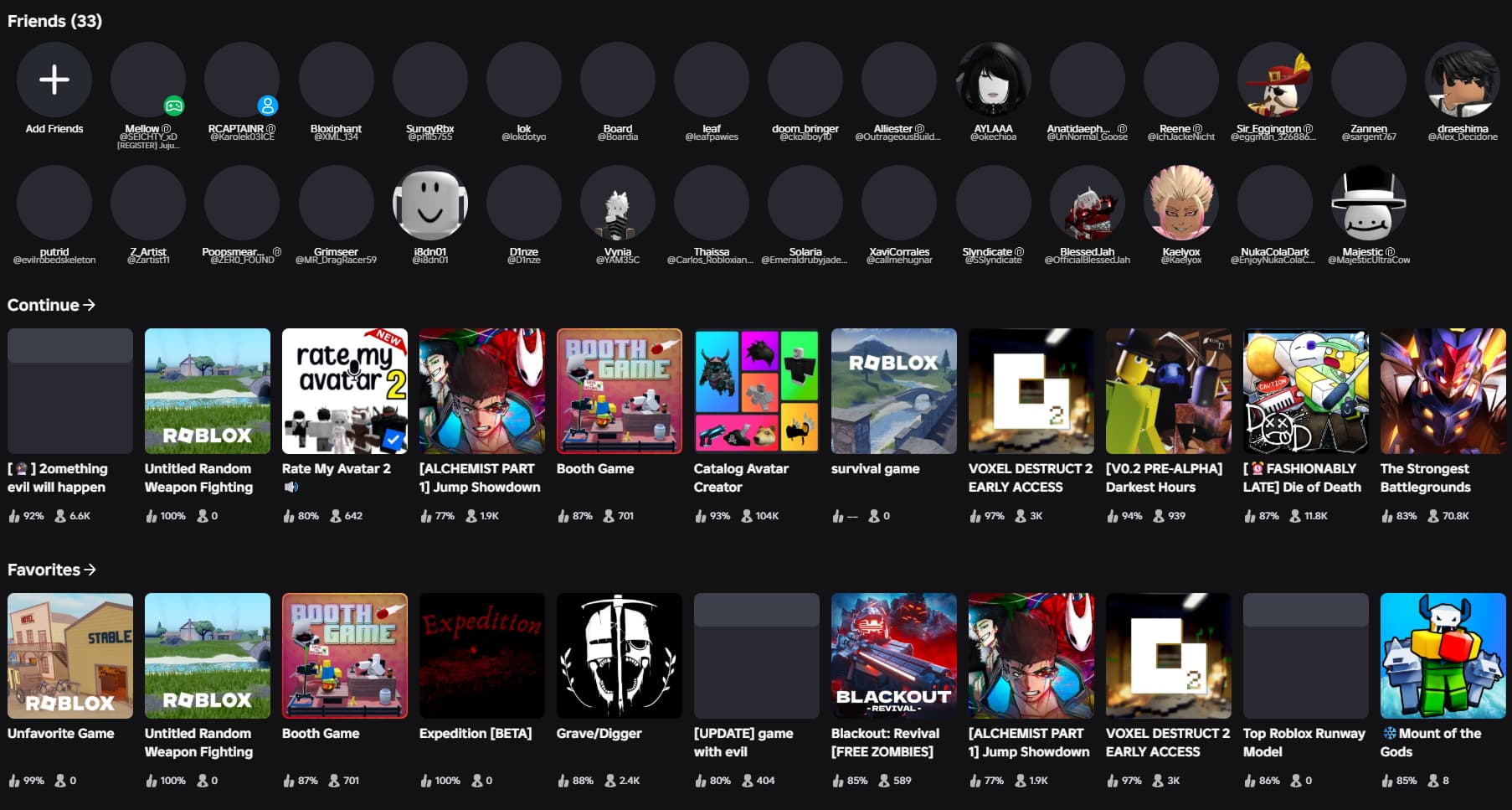The height and width of the screenshot is (810, 1512).
Task: Open Booth Game thumbnail in Favorites row
Action: point(345,656)
